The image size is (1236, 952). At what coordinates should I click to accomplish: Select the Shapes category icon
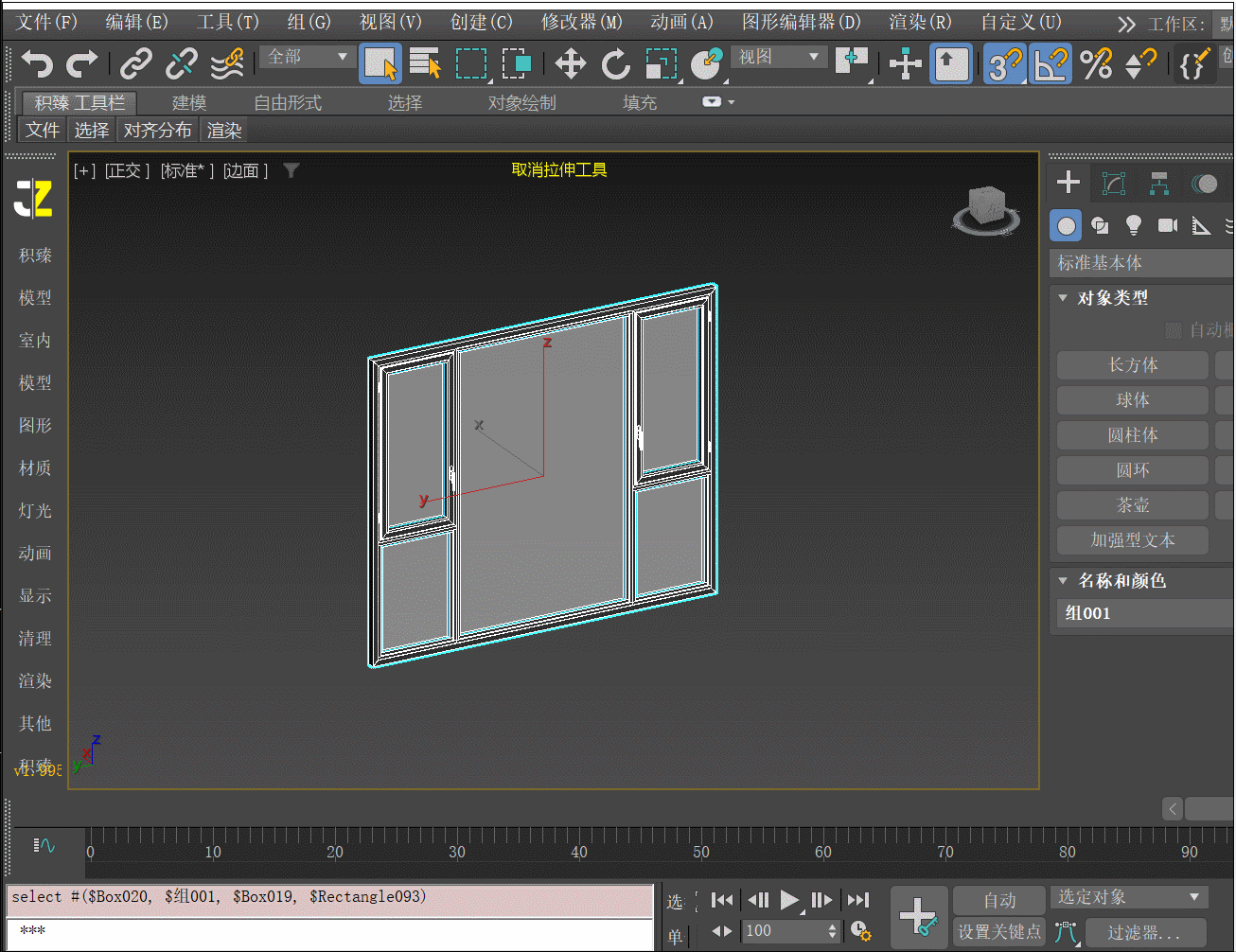[1100, 225]
